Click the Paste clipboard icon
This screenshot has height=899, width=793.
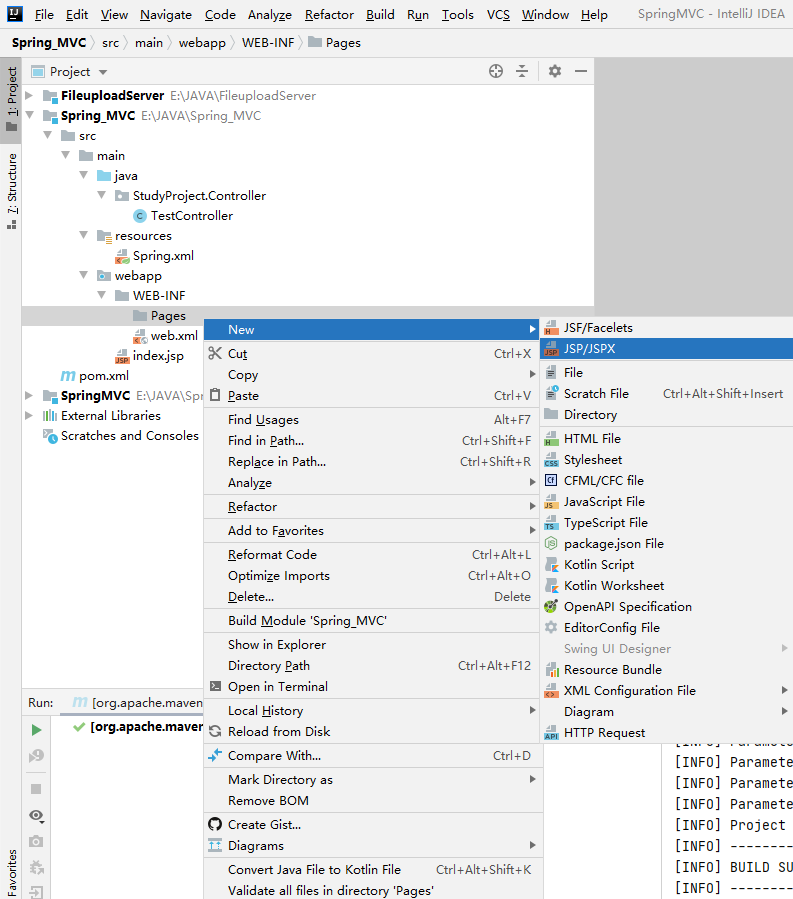tap(215, 395)
